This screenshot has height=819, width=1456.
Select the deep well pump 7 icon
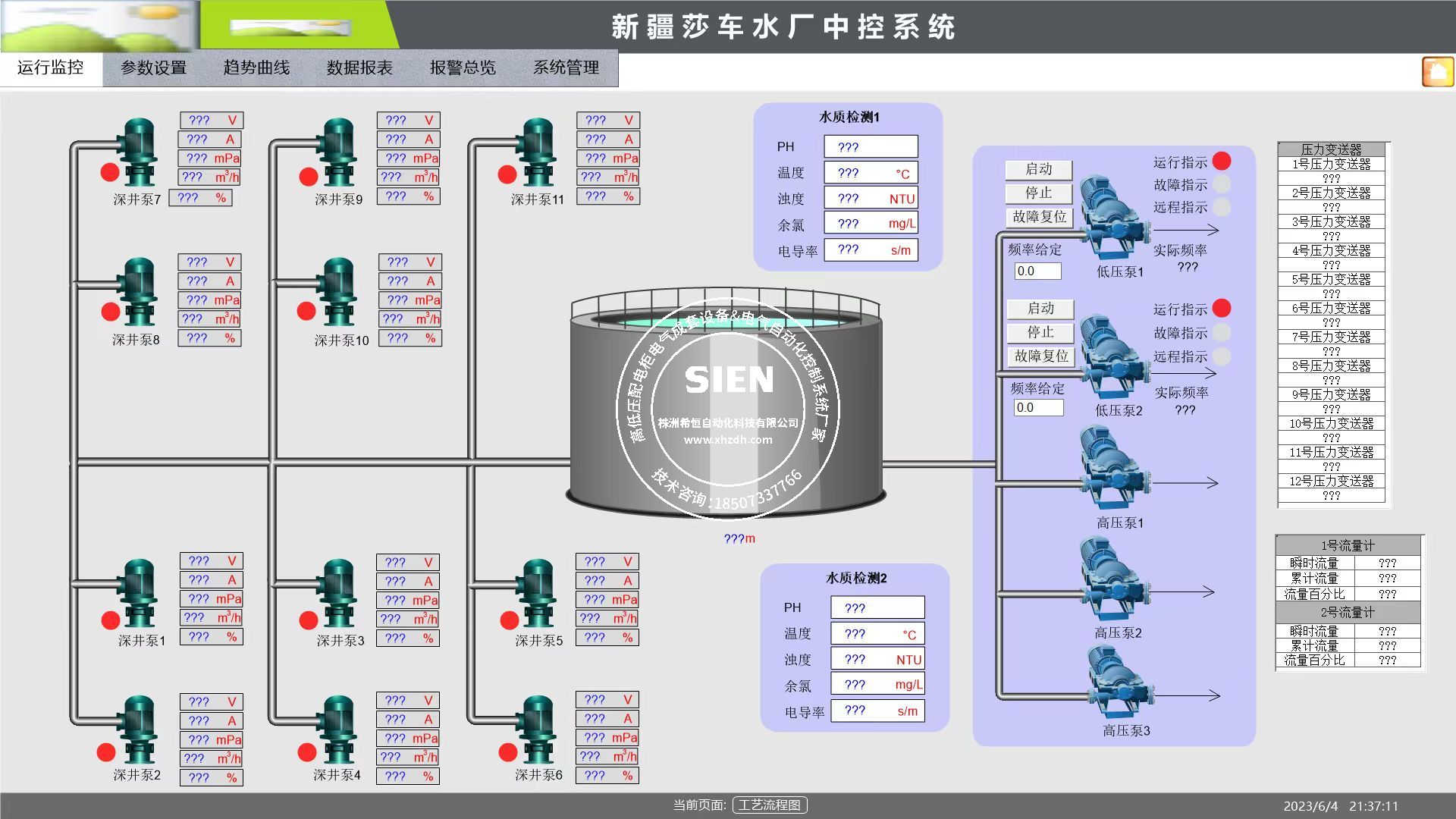tap(139, 152)
